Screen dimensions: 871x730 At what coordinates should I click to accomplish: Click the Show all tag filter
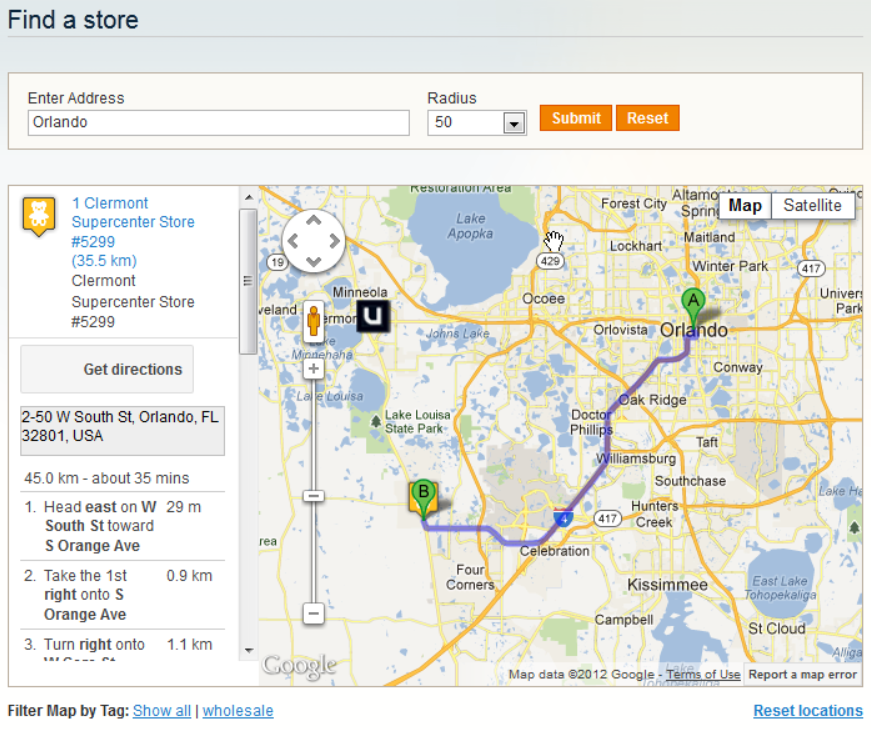point(162,711)
